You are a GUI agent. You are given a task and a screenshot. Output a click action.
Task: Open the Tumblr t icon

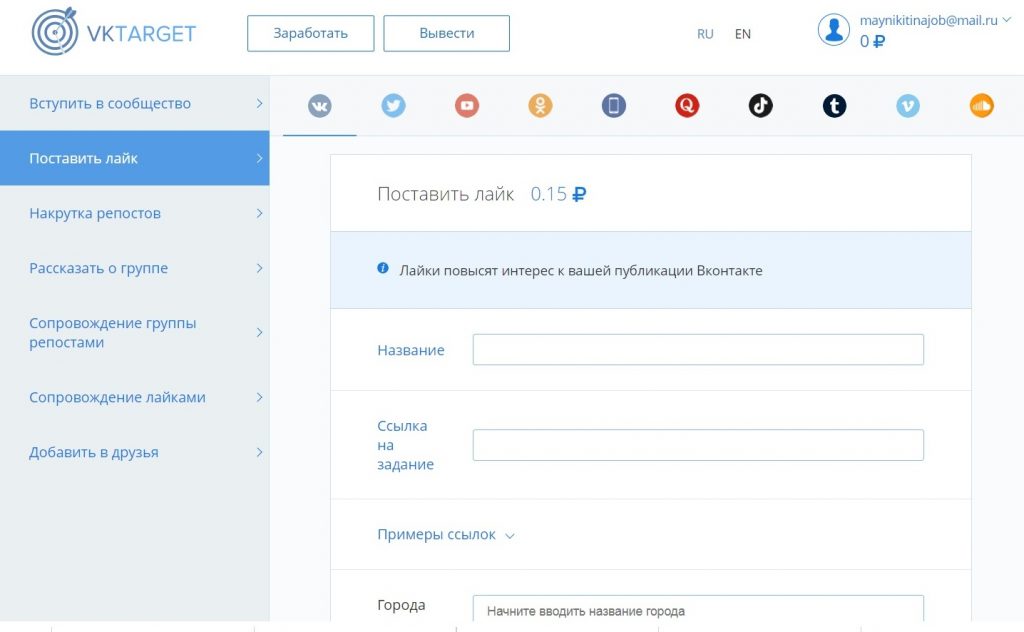coord(835,106)
